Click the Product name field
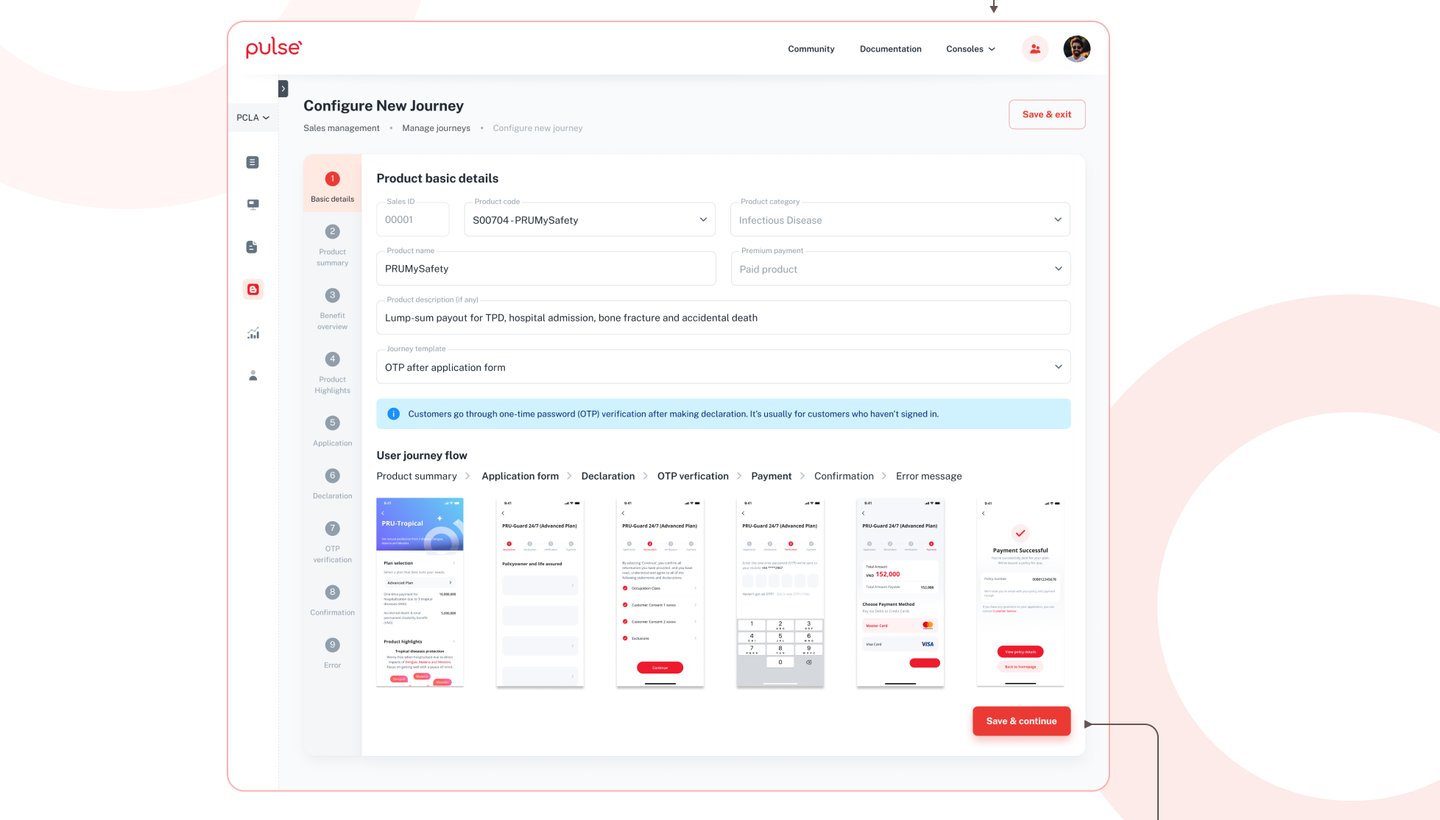1440x820 pixels. [x=546, y=268]
